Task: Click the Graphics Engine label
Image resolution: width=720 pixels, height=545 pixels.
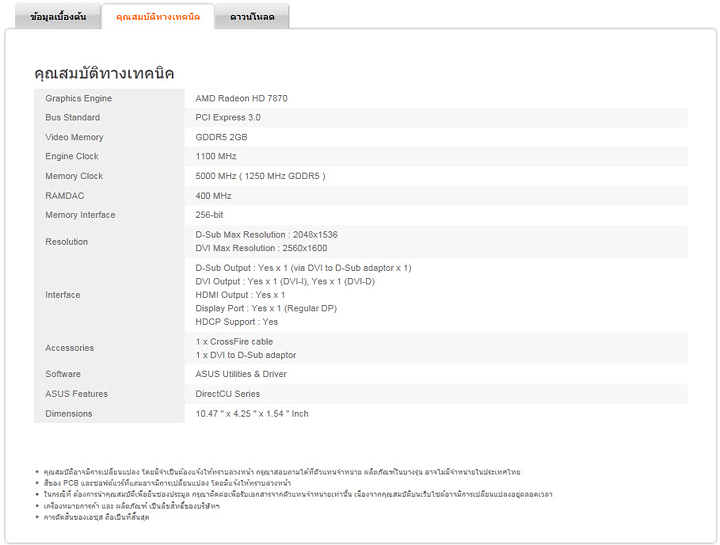Action: click(x=79, y=98)
